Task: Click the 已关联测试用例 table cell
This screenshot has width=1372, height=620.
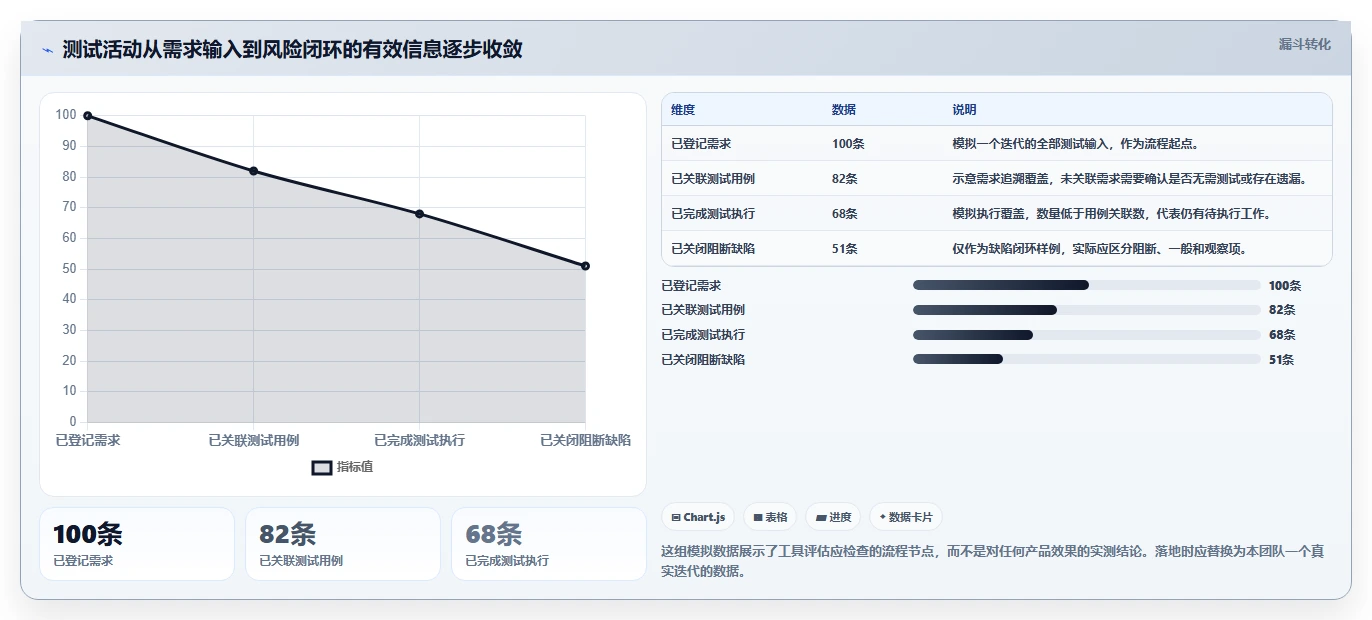Action: tap(713, 179)
